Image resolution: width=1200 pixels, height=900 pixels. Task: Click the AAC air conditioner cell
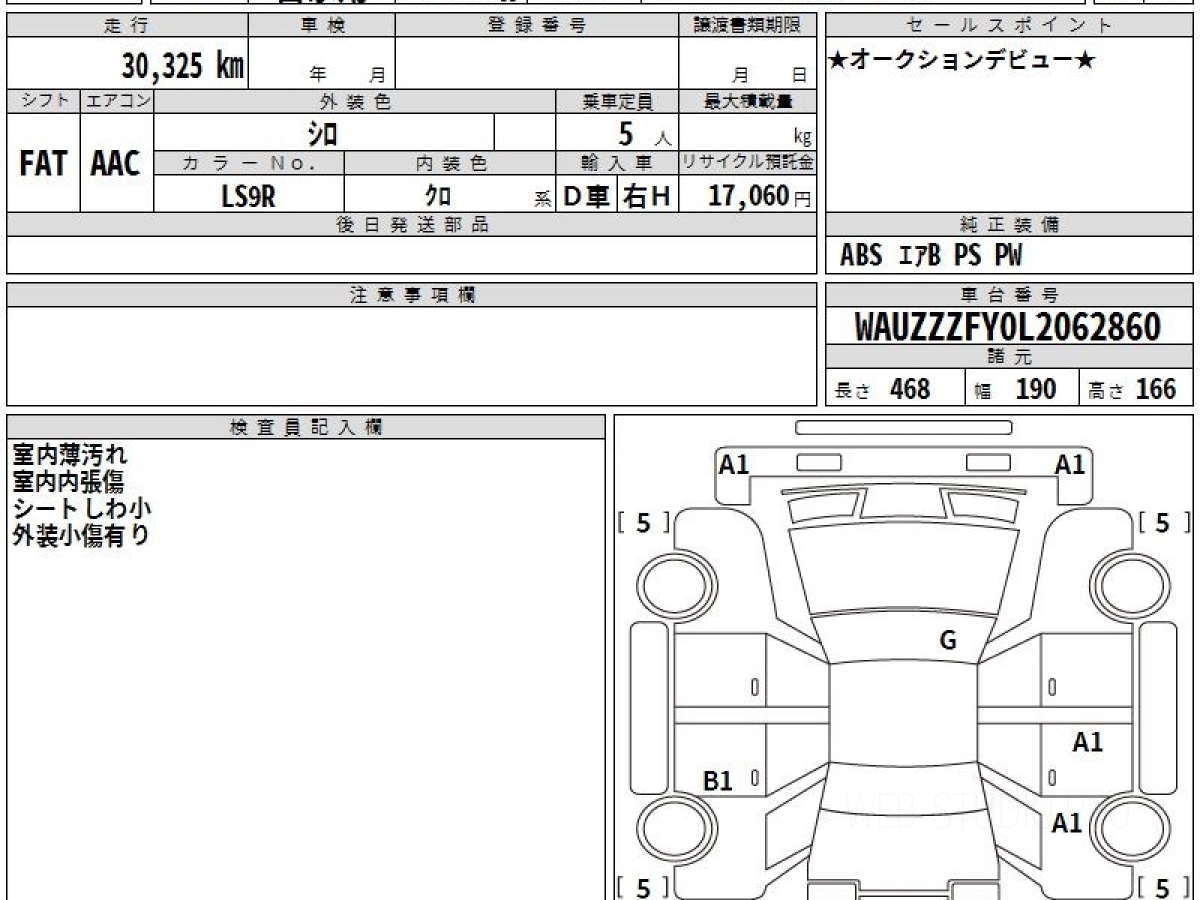[116, 164]
